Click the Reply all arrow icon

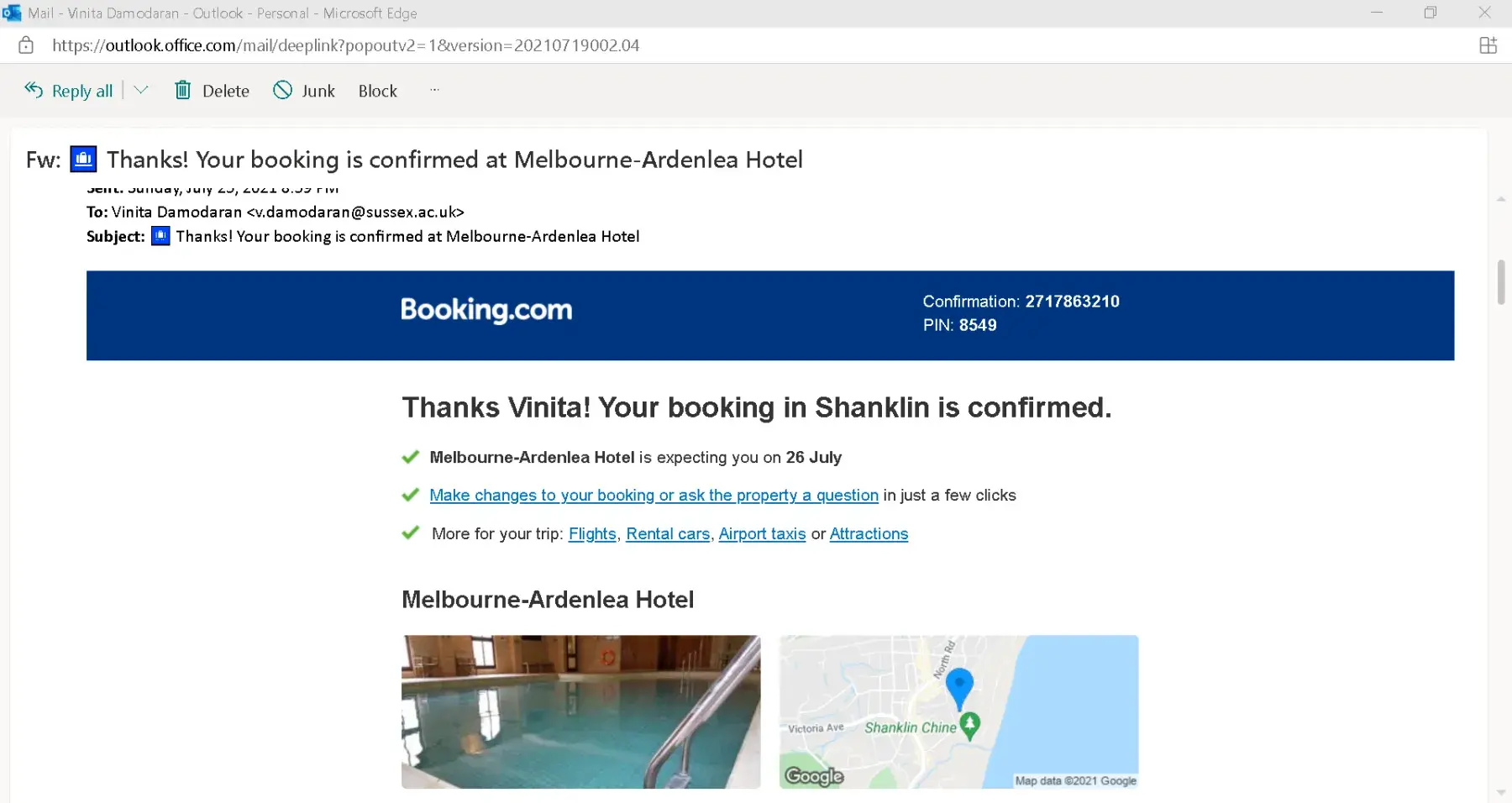34,90
